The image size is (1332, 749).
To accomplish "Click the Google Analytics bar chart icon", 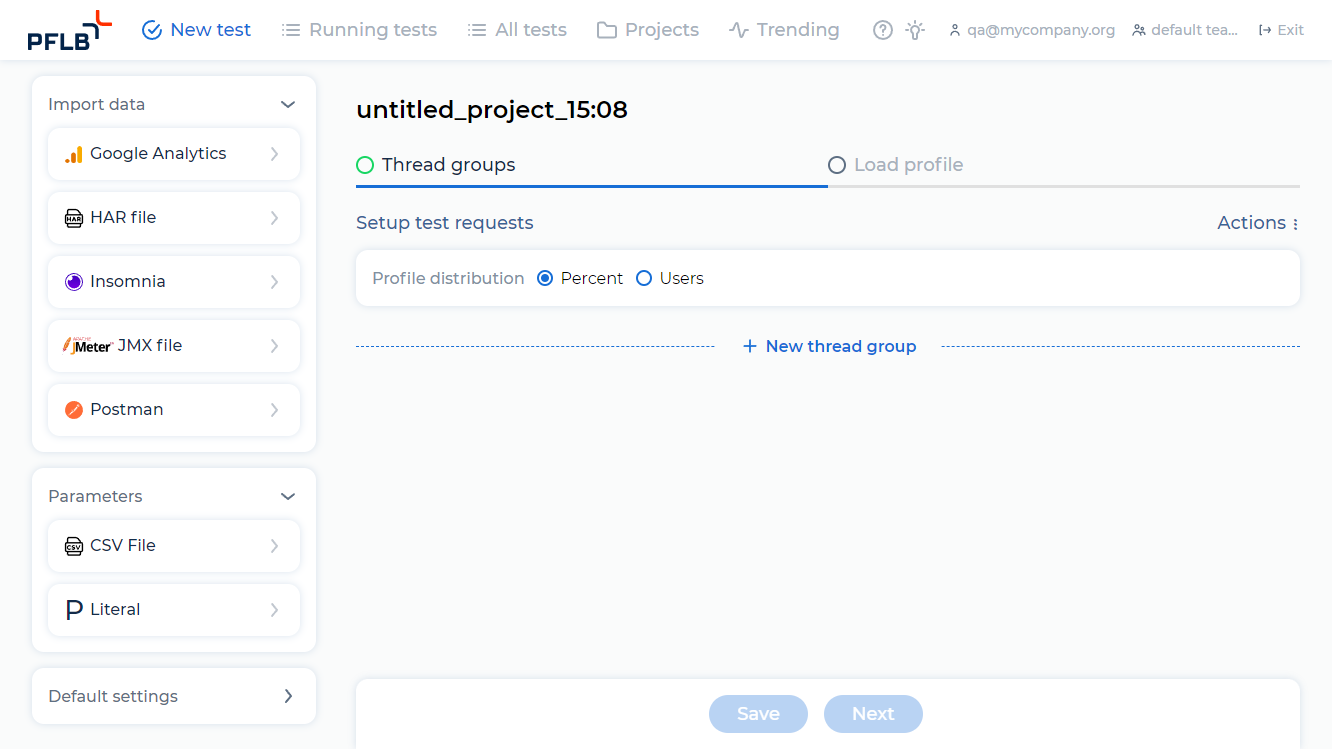I will 74,154.
